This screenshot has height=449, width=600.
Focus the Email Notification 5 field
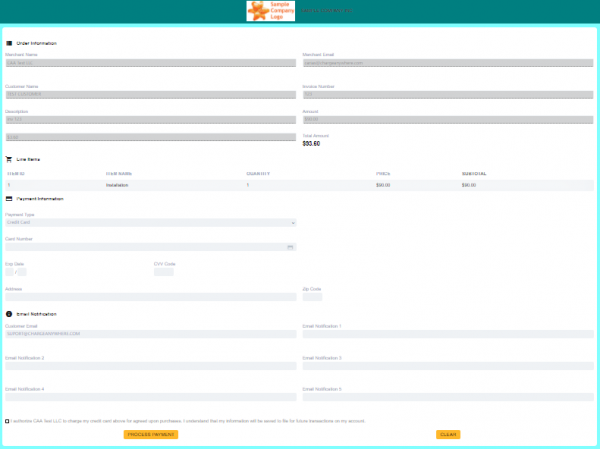(x=448, y=397)
